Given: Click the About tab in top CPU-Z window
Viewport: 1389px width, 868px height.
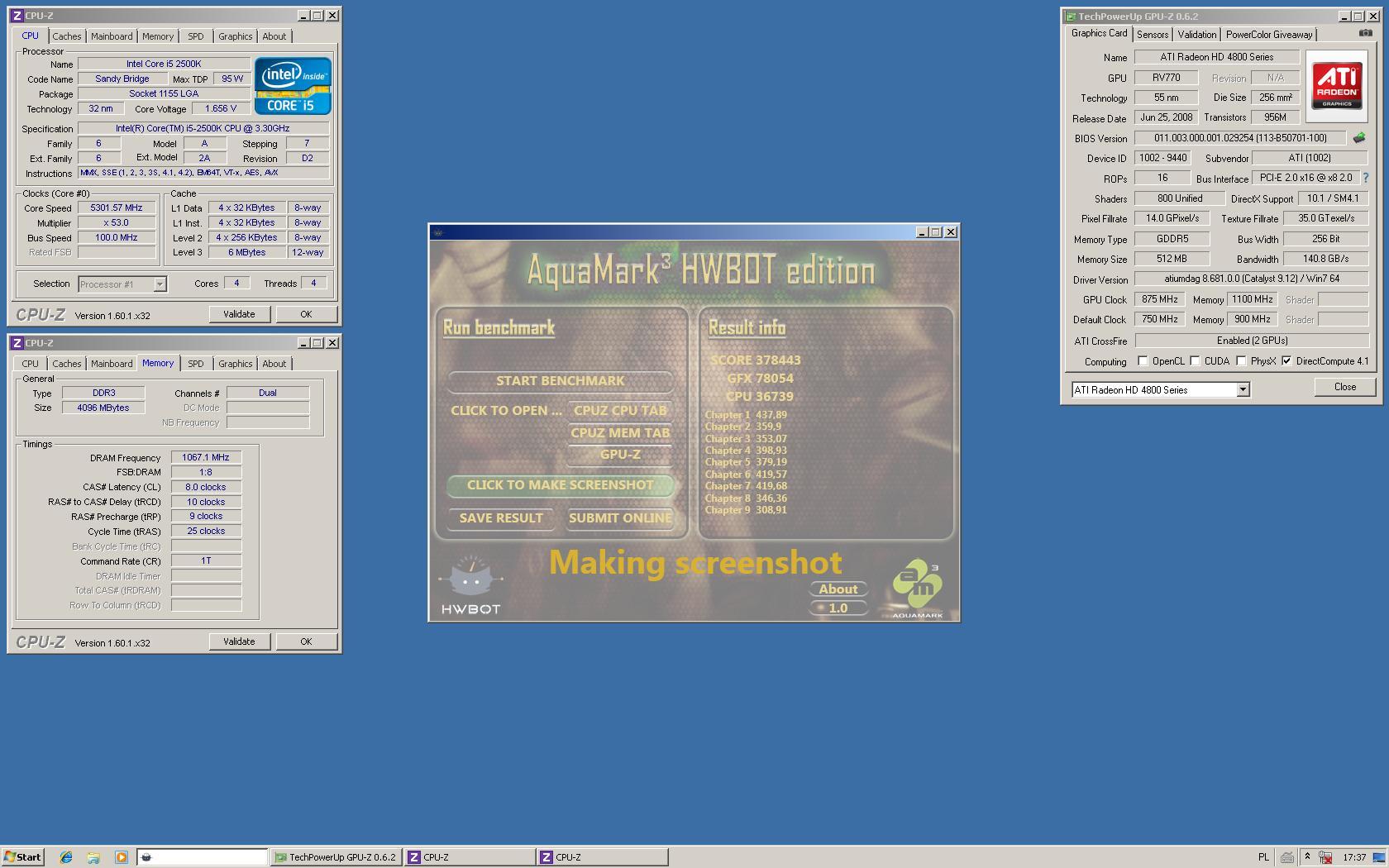Looking at the screenshot, I should [274, 36].
